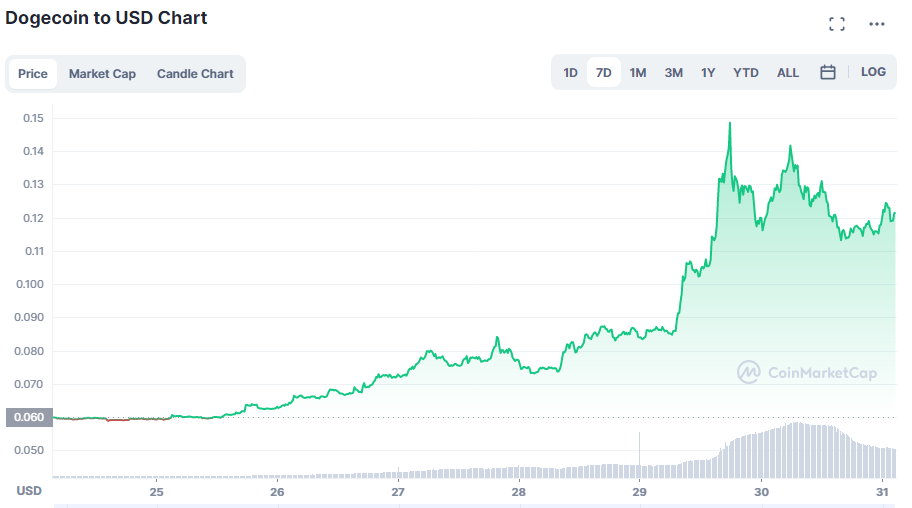Select the 7D time range
The height and width of the screenshot is (508, 912).
604,72
